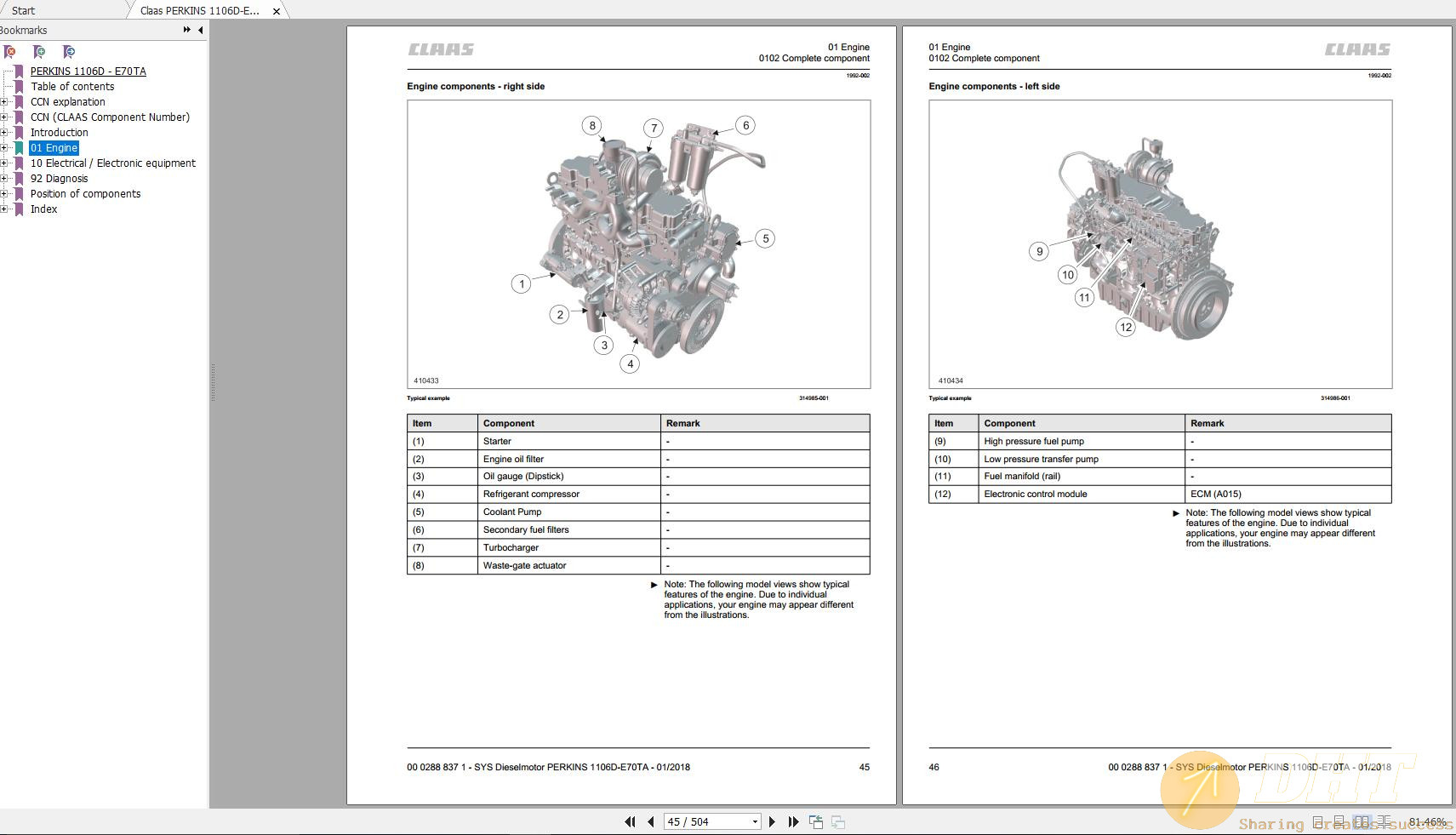Click the Fuel manifold (rail) cell

point(1081,476)
